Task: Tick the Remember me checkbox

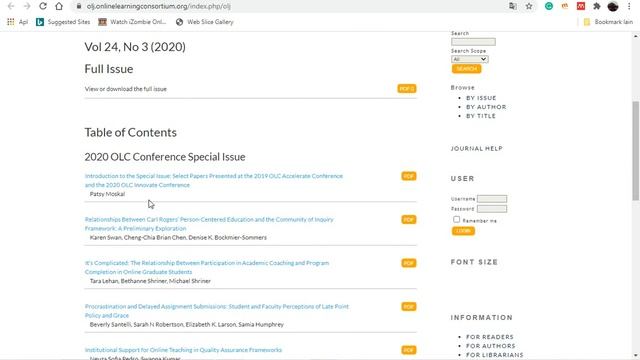Action: click(x=456, y=220)
